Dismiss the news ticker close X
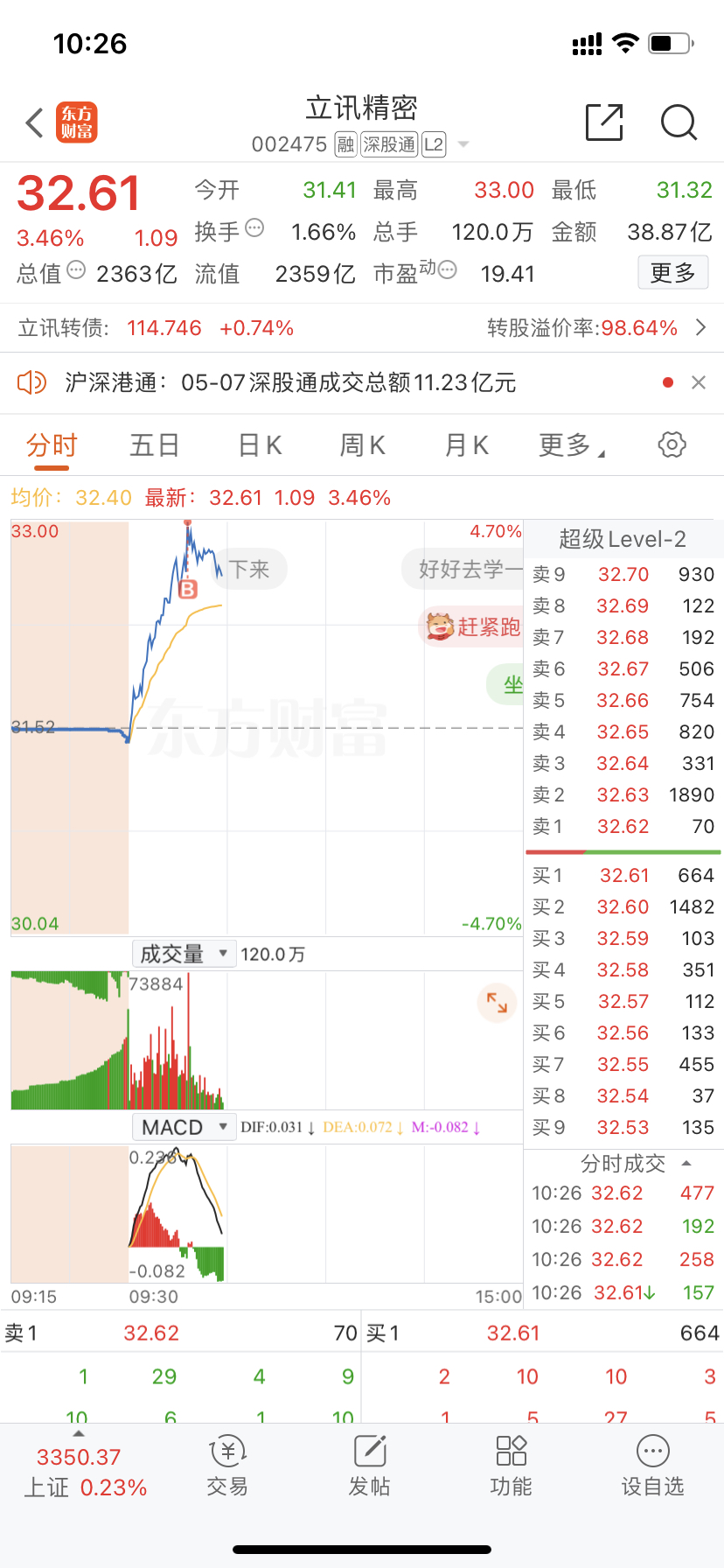 pos(699,382)
